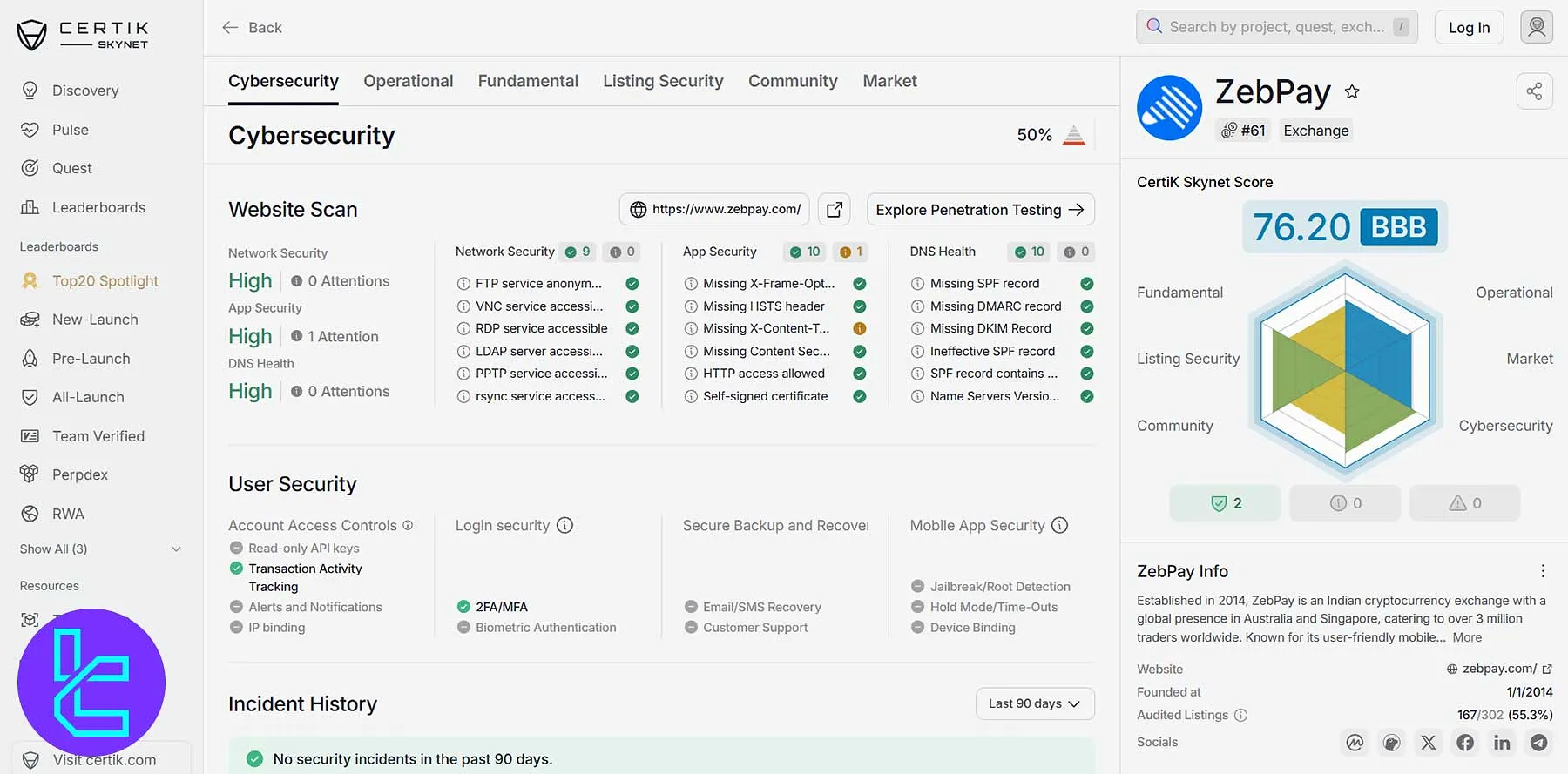This screenshot has height=774, width=1568.
Task: Open the zebpay.com/ website link
Action: coord(1499,669)
